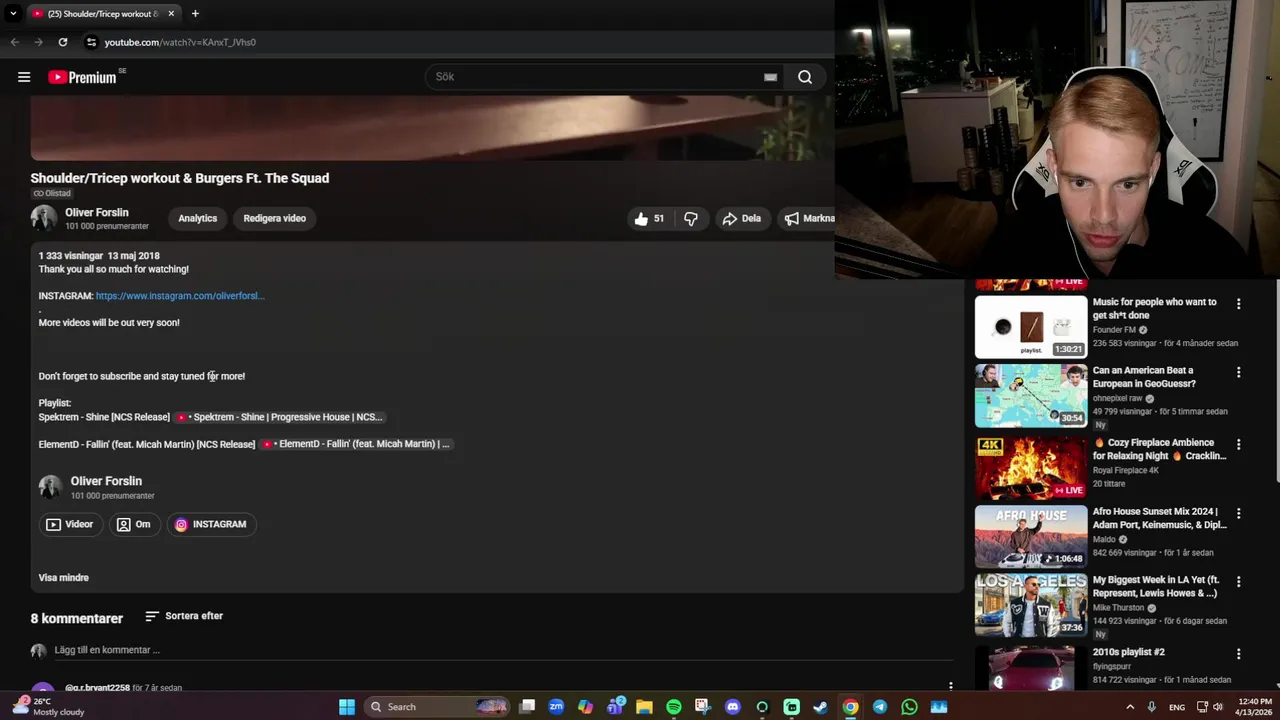Open the Sortera efter sort menu
Image resolution: width=1280 pixels, height=720 pixels.
[x=184, y=616]
